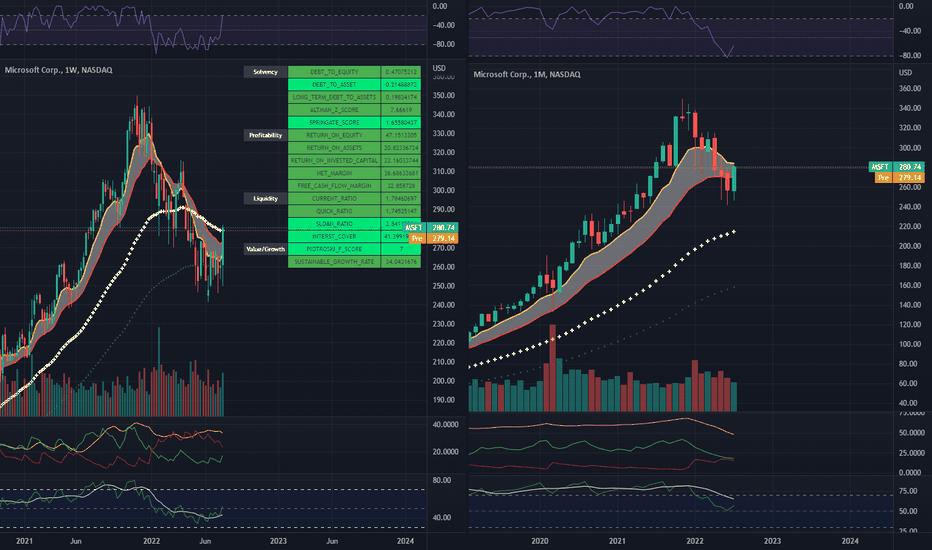Screen dimensions: 932x550
Task: Click the 0.47075212 debt-to-equity value
Action: point(401,72)
